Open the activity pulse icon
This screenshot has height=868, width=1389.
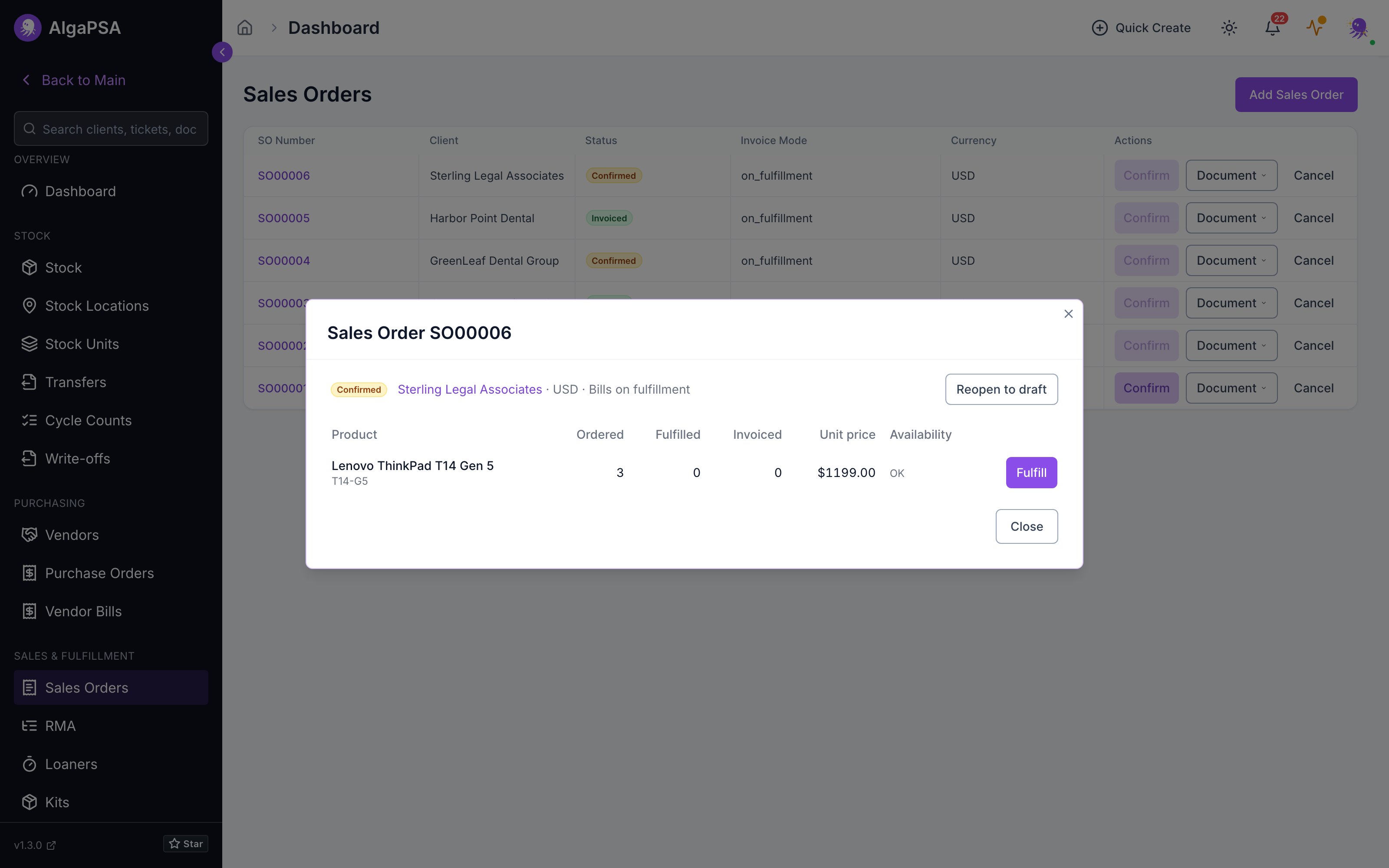pyautogui.click(x=1315, y=27)
